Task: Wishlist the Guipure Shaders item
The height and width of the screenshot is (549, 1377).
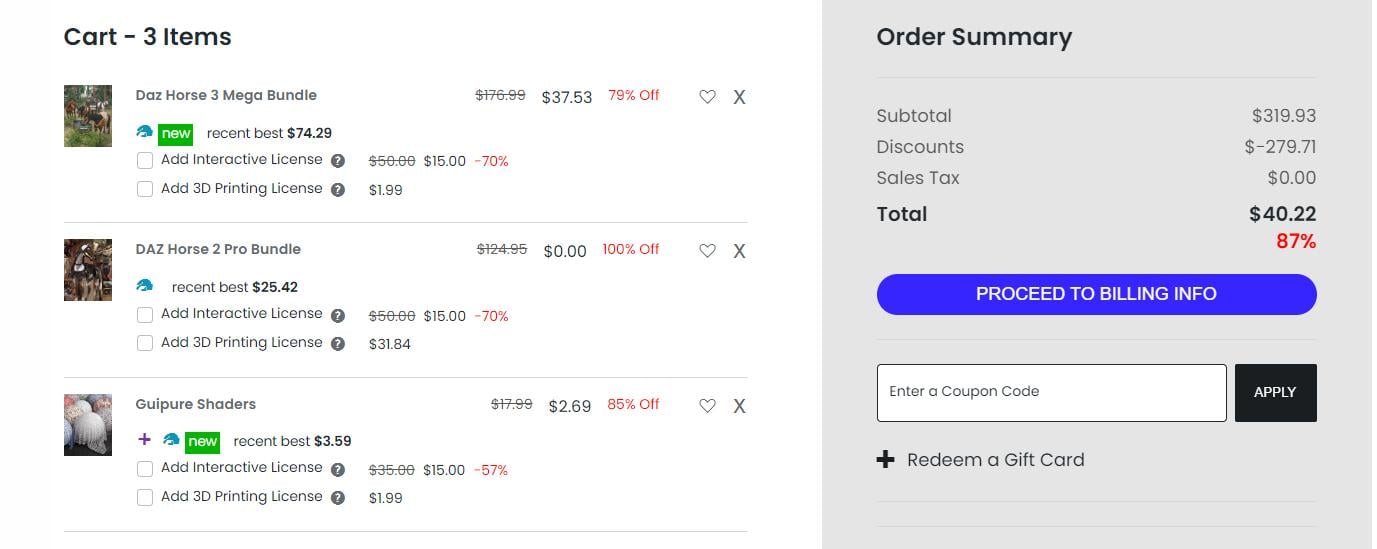Action: [x=707, y=406]
